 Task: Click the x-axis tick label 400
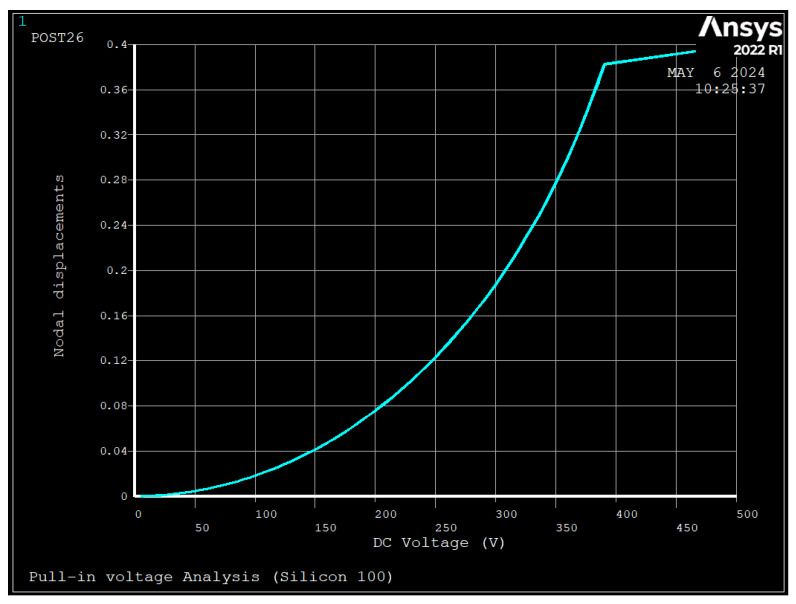(626, 514)
